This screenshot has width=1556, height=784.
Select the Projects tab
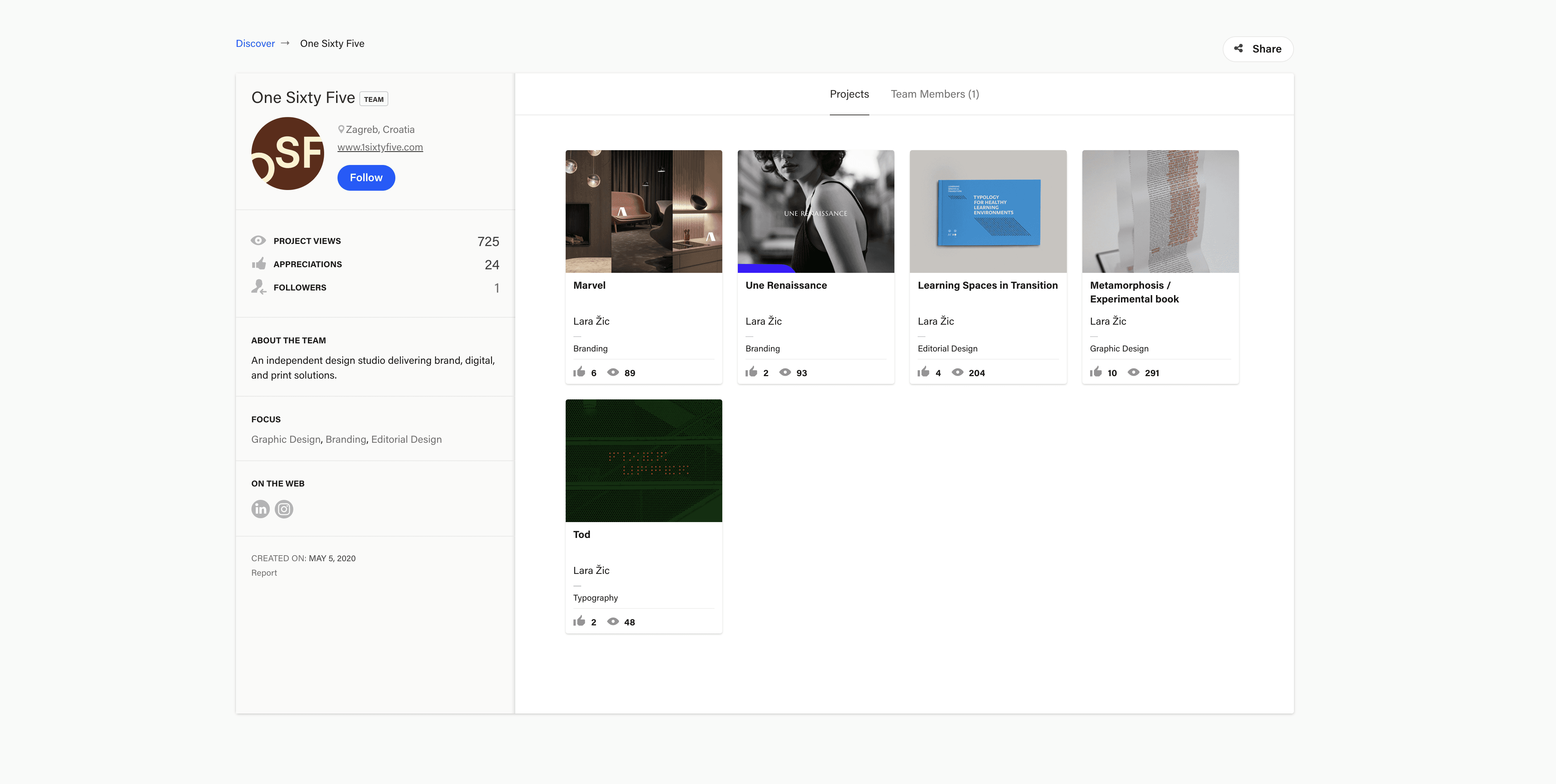[x=849, y=94]
